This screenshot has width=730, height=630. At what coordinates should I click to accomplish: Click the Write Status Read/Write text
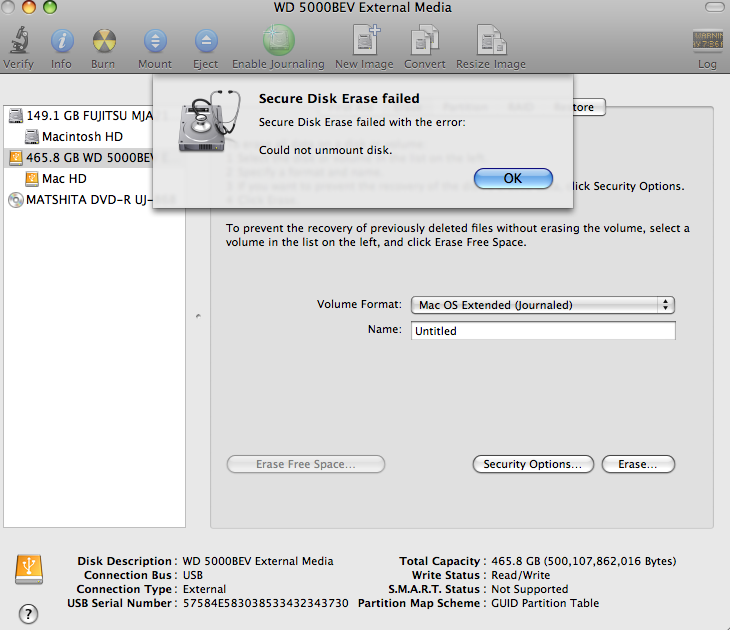click(x=520, y=575)
